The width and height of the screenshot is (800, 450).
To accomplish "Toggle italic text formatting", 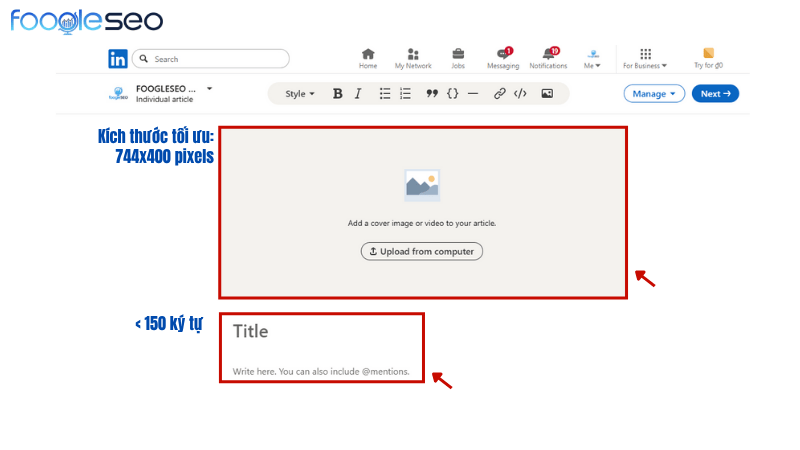I will [358, 94].
